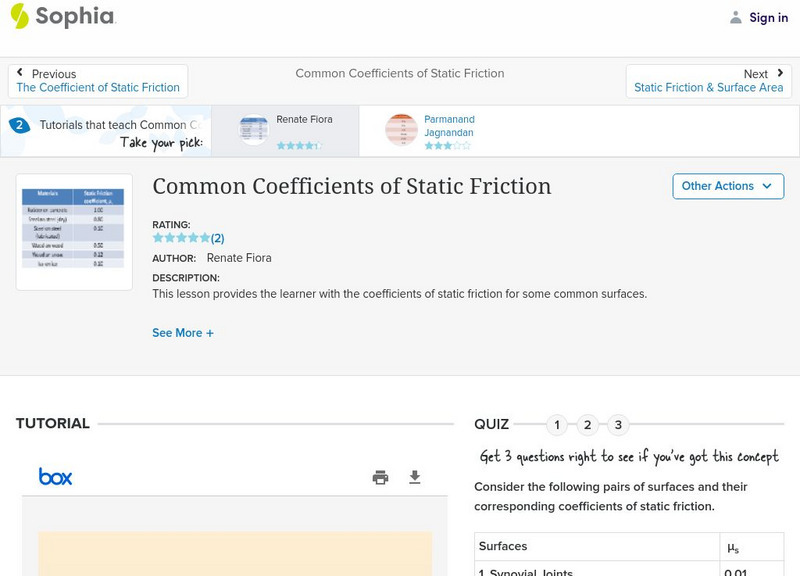The width and height of the screenshot is (800, 576).
Task: Click the print icon in tutorial viewer
Action: click(380, 478)
